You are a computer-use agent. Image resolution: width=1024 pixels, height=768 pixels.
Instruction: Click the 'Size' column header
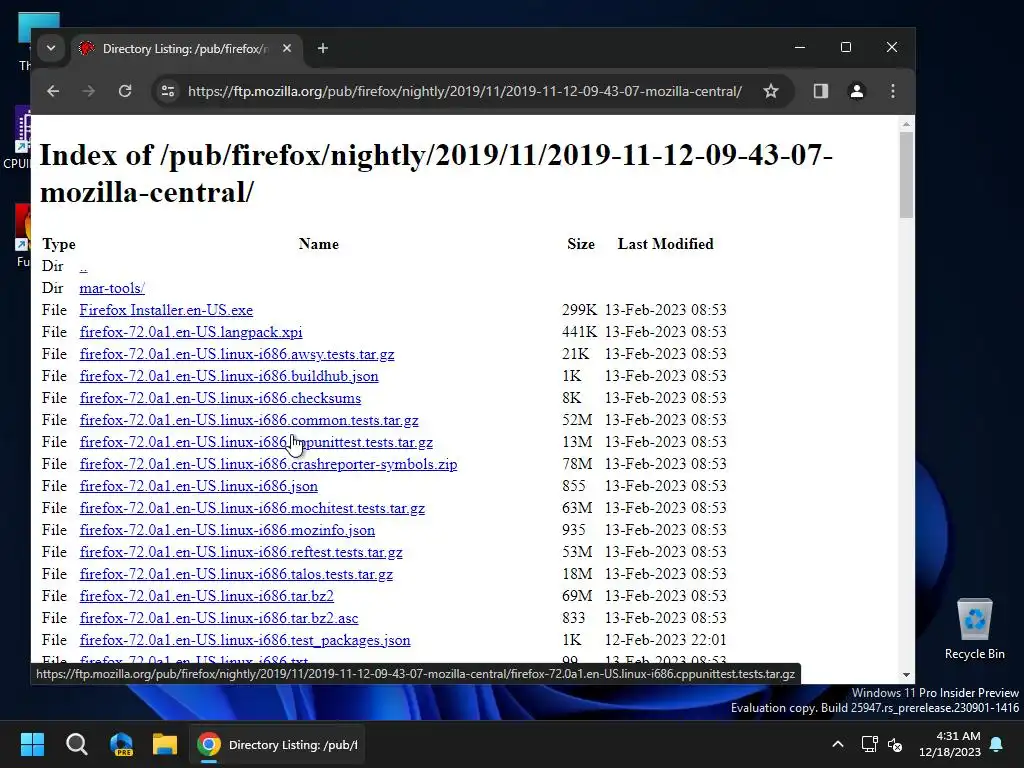[581, 244]
